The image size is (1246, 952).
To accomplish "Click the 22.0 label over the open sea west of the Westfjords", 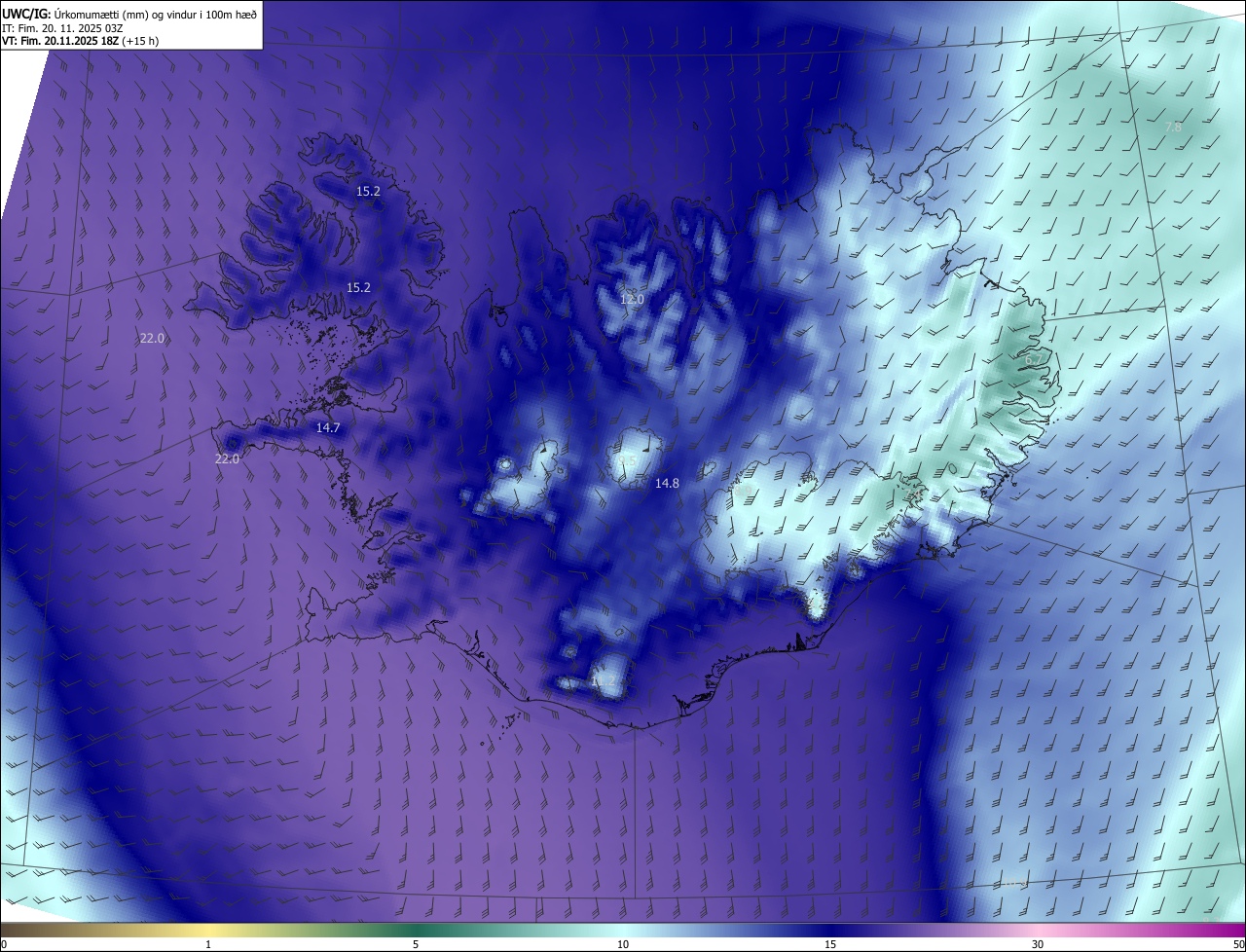I will [152, 338].
